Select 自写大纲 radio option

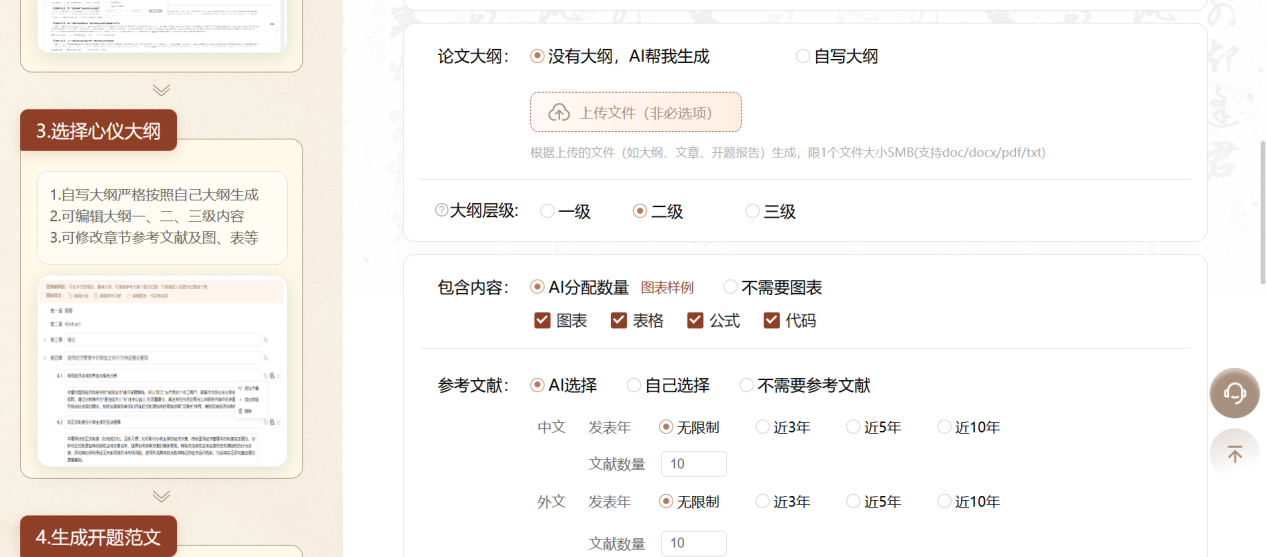click(x=837, y=57)
